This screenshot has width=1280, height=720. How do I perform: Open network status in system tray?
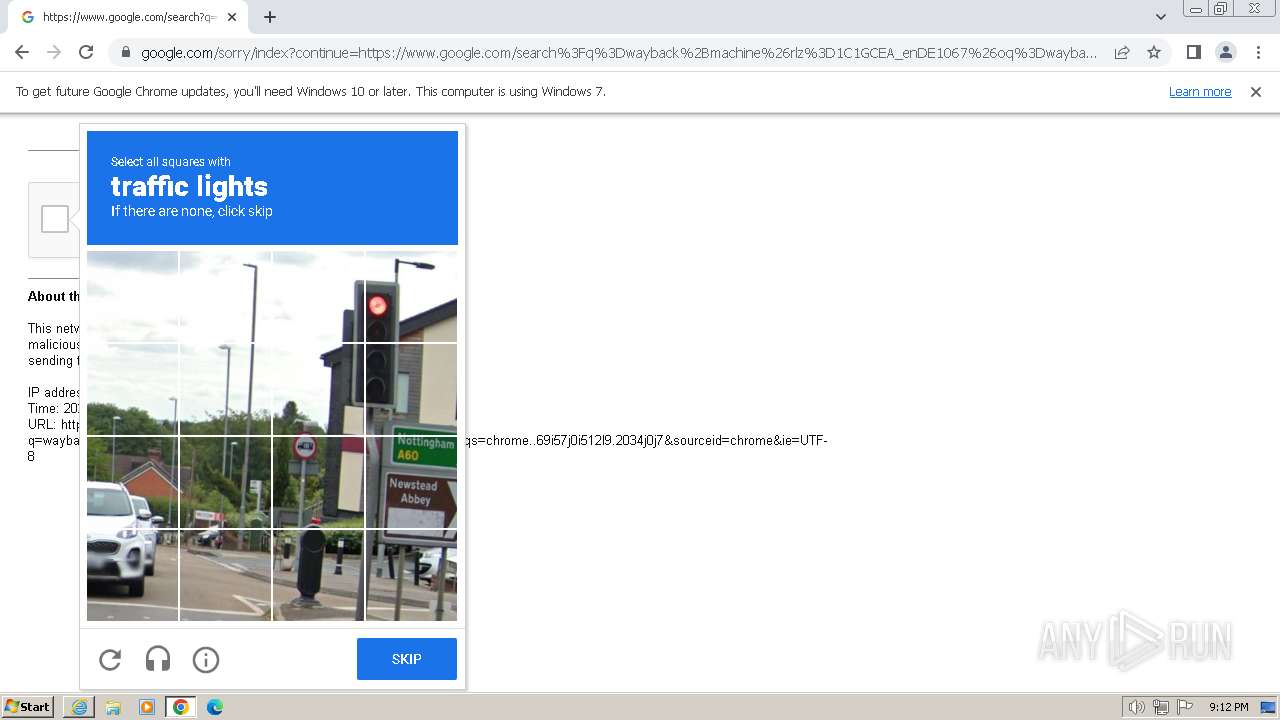pyautogui.click(x=1161, y=707)
